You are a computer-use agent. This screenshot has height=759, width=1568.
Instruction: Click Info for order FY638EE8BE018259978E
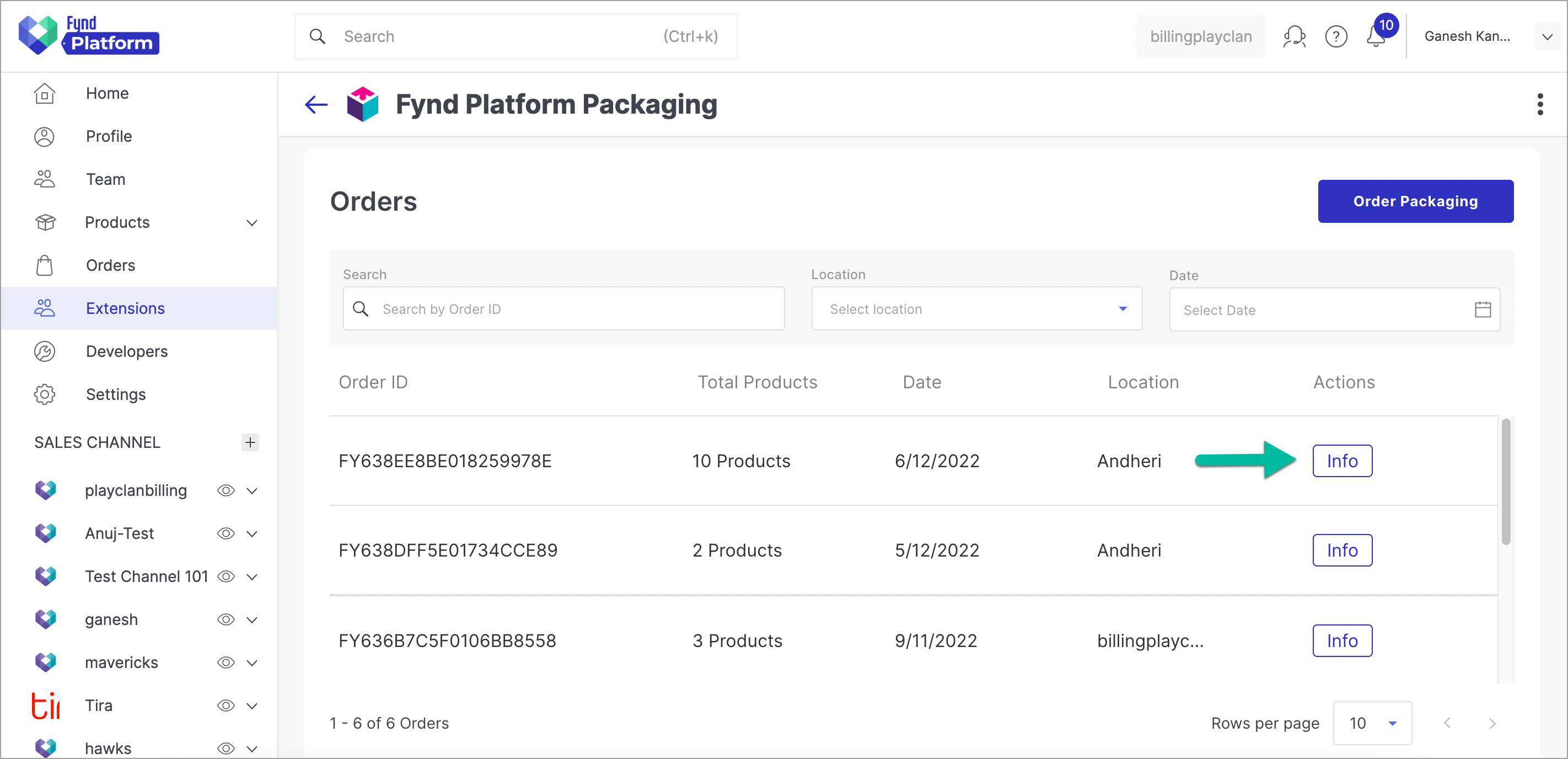click(1341, 461)
